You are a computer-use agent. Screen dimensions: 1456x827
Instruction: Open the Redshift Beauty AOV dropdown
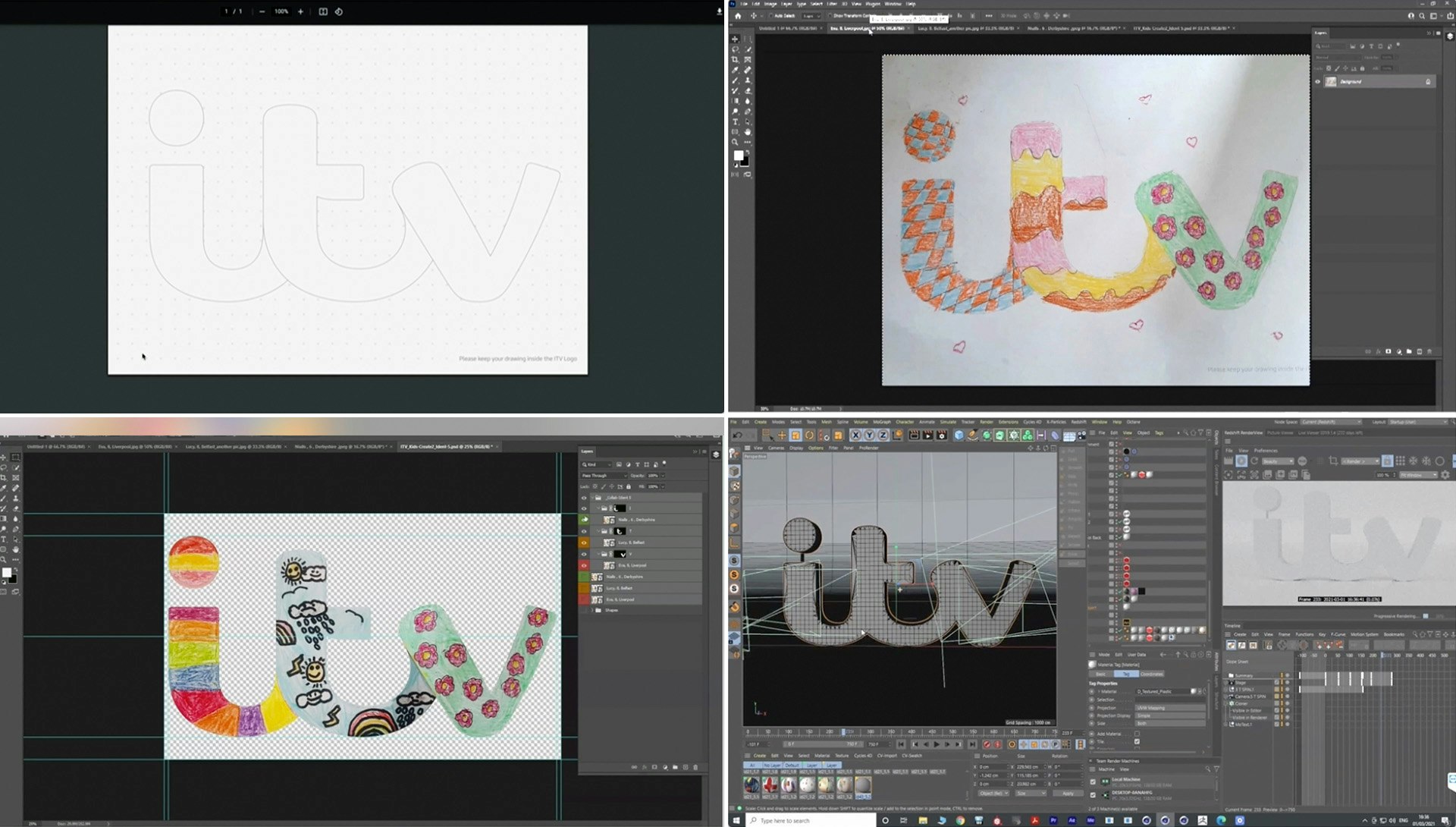[1278, 461]
